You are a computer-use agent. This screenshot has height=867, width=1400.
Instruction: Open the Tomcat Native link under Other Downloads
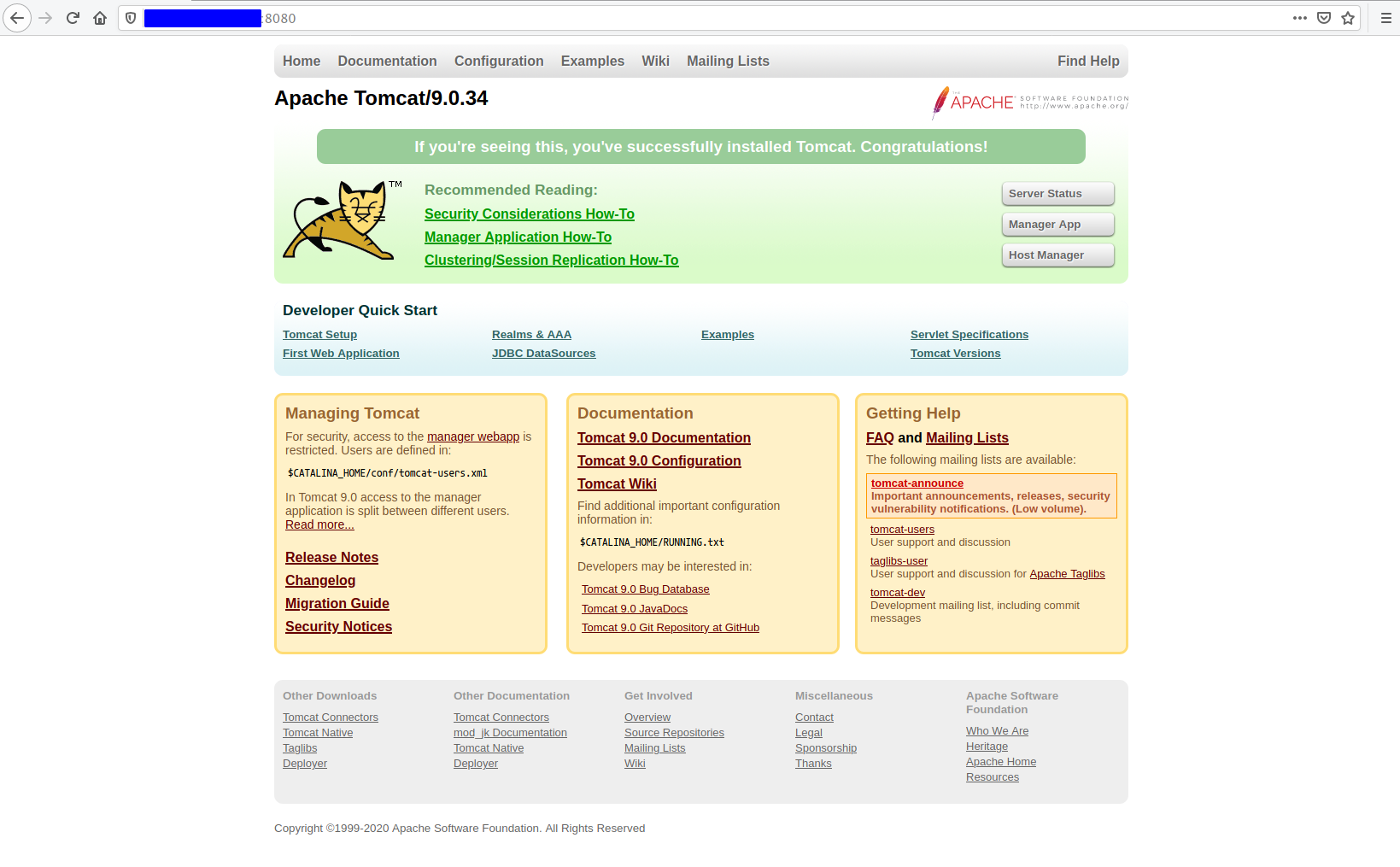point(318,733)
